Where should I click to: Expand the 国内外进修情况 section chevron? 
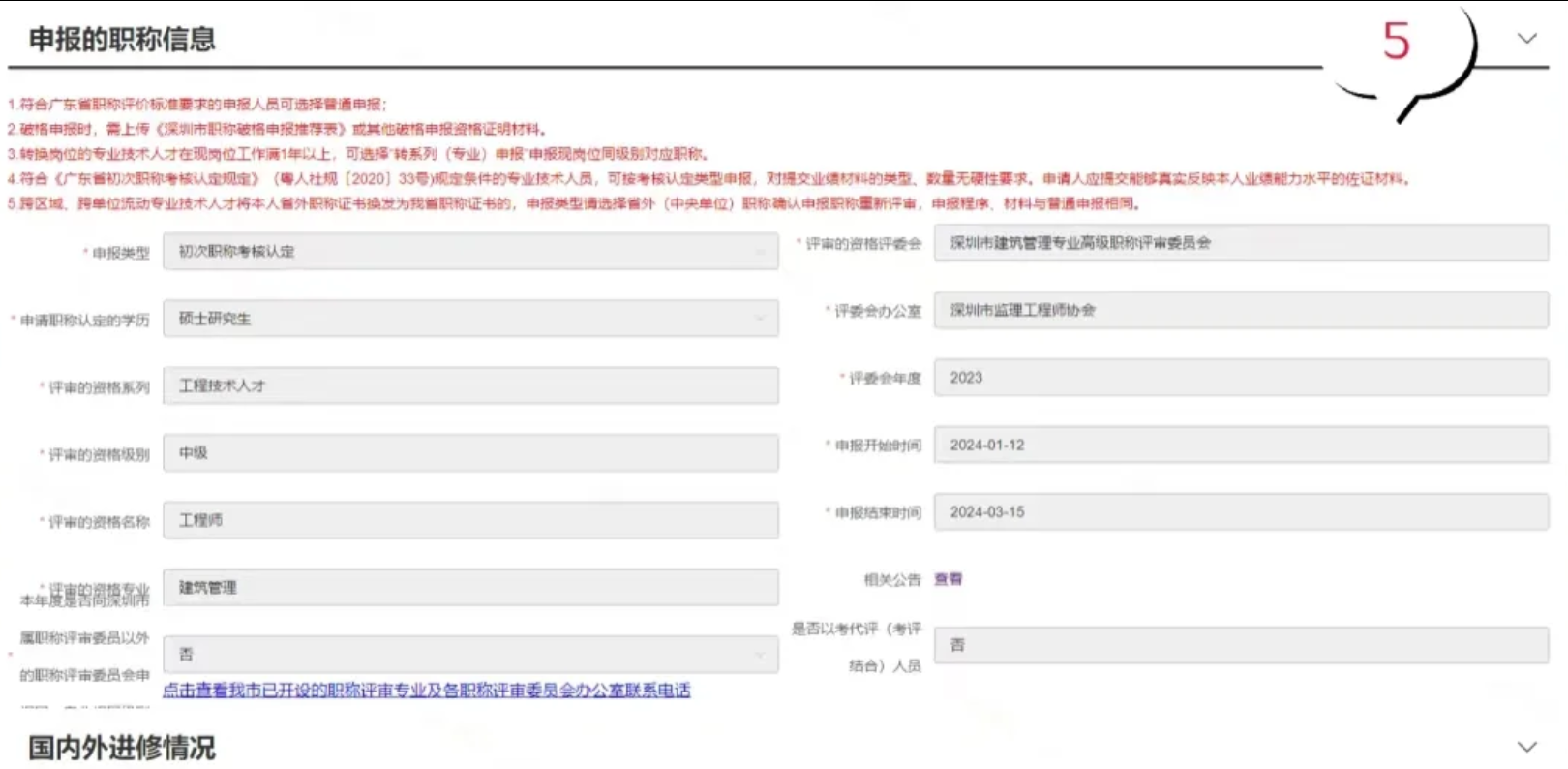1526,747
